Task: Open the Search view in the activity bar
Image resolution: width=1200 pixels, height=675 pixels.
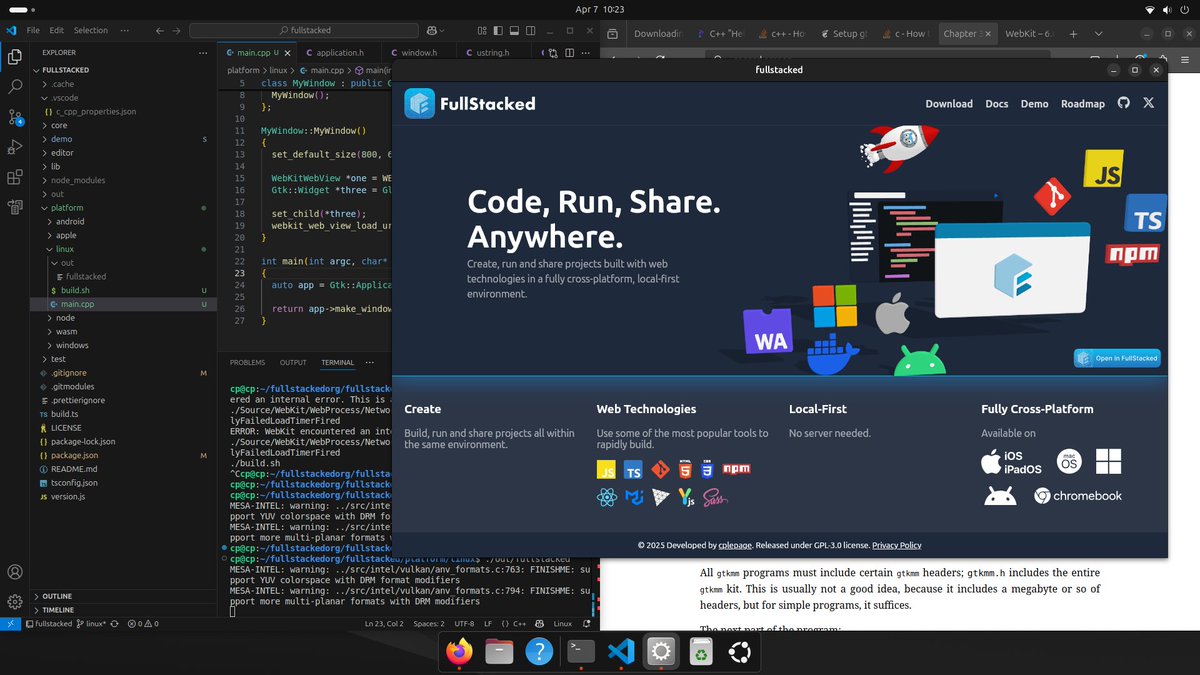Action: click(13, 88)
